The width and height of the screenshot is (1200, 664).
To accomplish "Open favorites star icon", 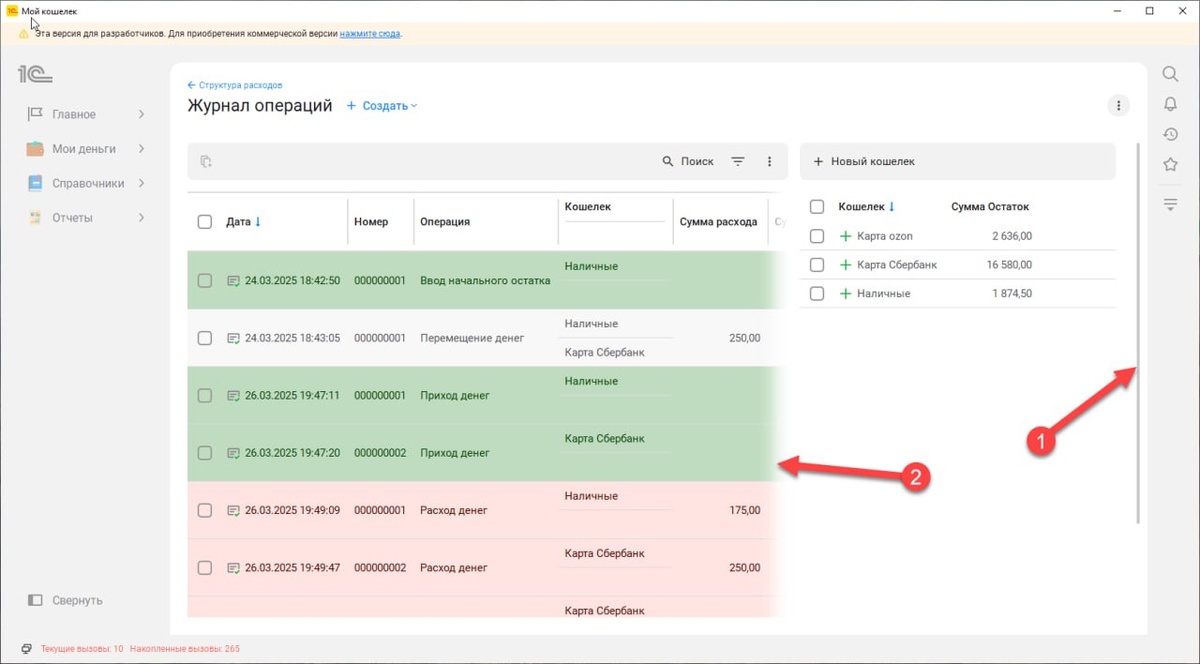I will (x=1169, y=164).
